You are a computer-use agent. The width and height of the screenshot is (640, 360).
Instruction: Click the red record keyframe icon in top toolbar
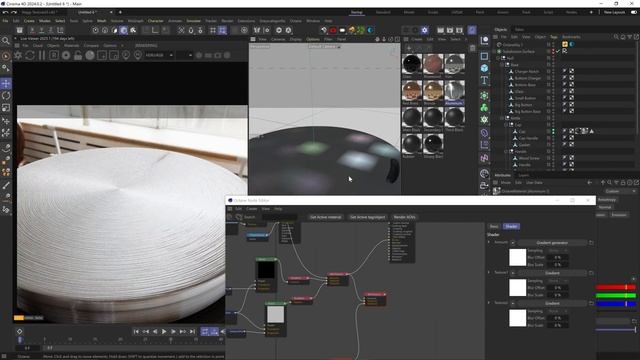(x=333, y=30)
